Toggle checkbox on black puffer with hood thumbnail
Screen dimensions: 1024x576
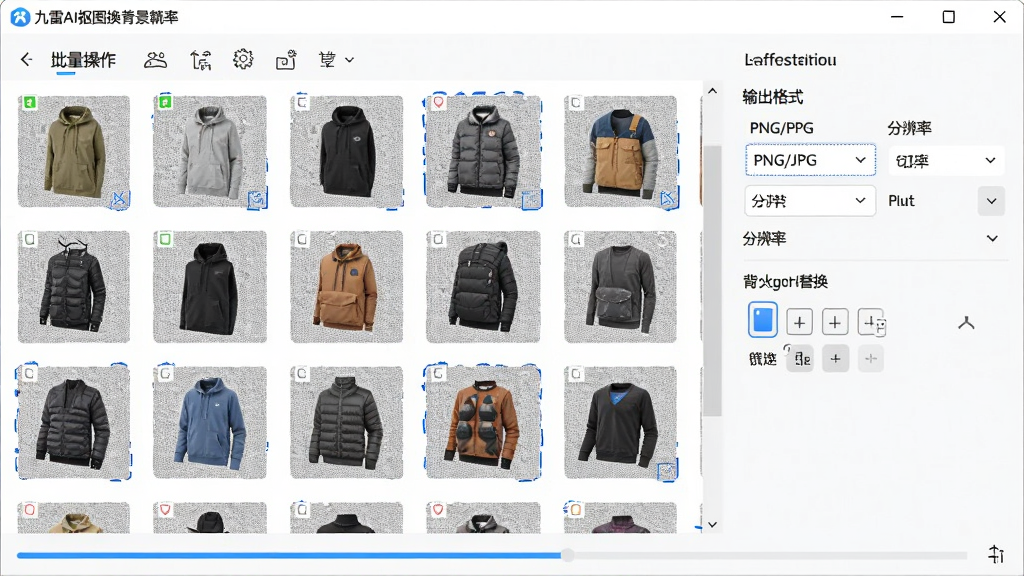click(x=29, y=240)
